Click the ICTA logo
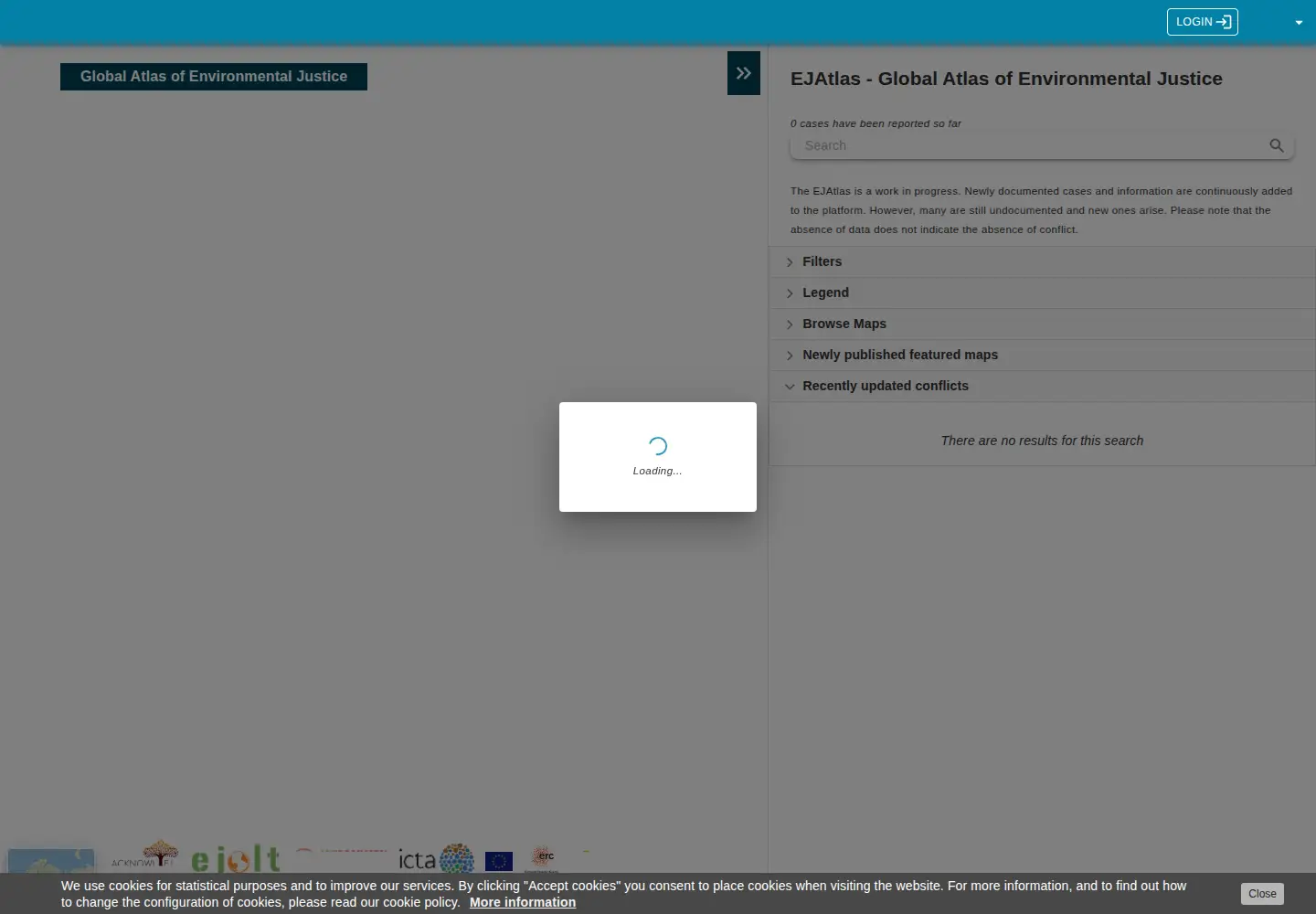The width and height of the screenshot is (1316, 914). pos(437,859)
